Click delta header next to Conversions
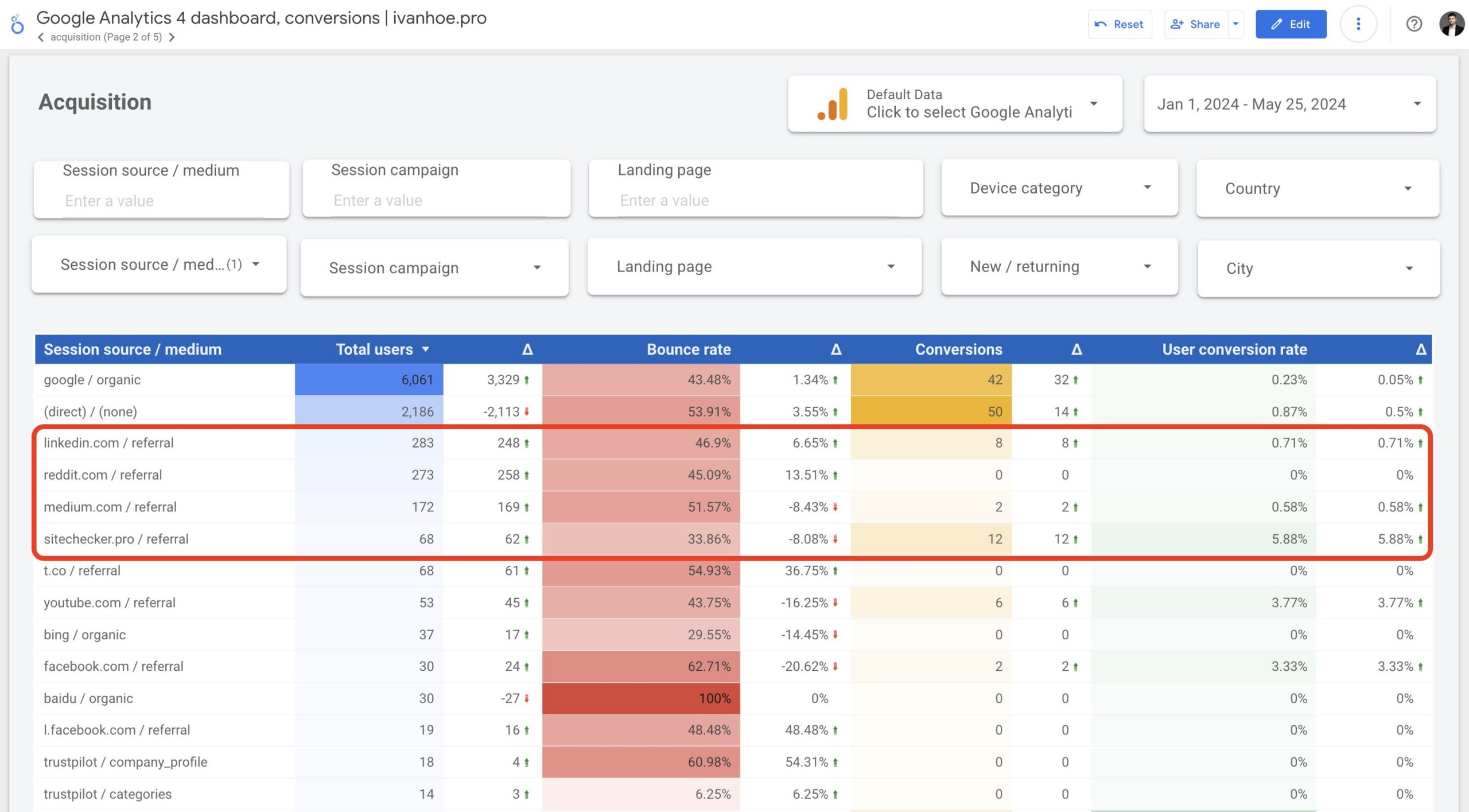Image resolution: width=1469 pixels, height=812 pixels. [1077, 349]
